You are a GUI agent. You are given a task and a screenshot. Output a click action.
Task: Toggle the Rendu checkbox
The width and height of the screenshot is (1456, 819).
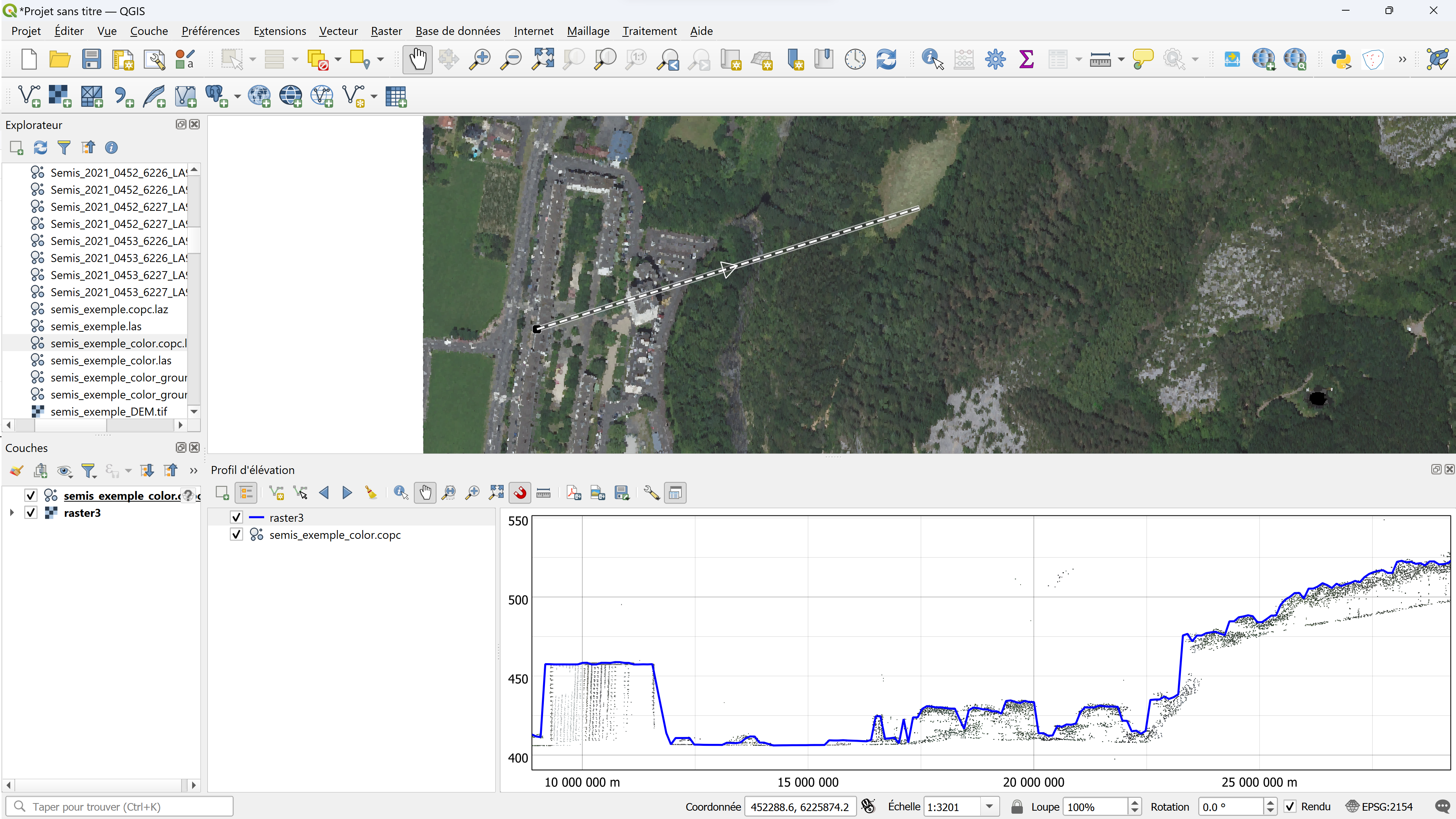(1290, 806)
